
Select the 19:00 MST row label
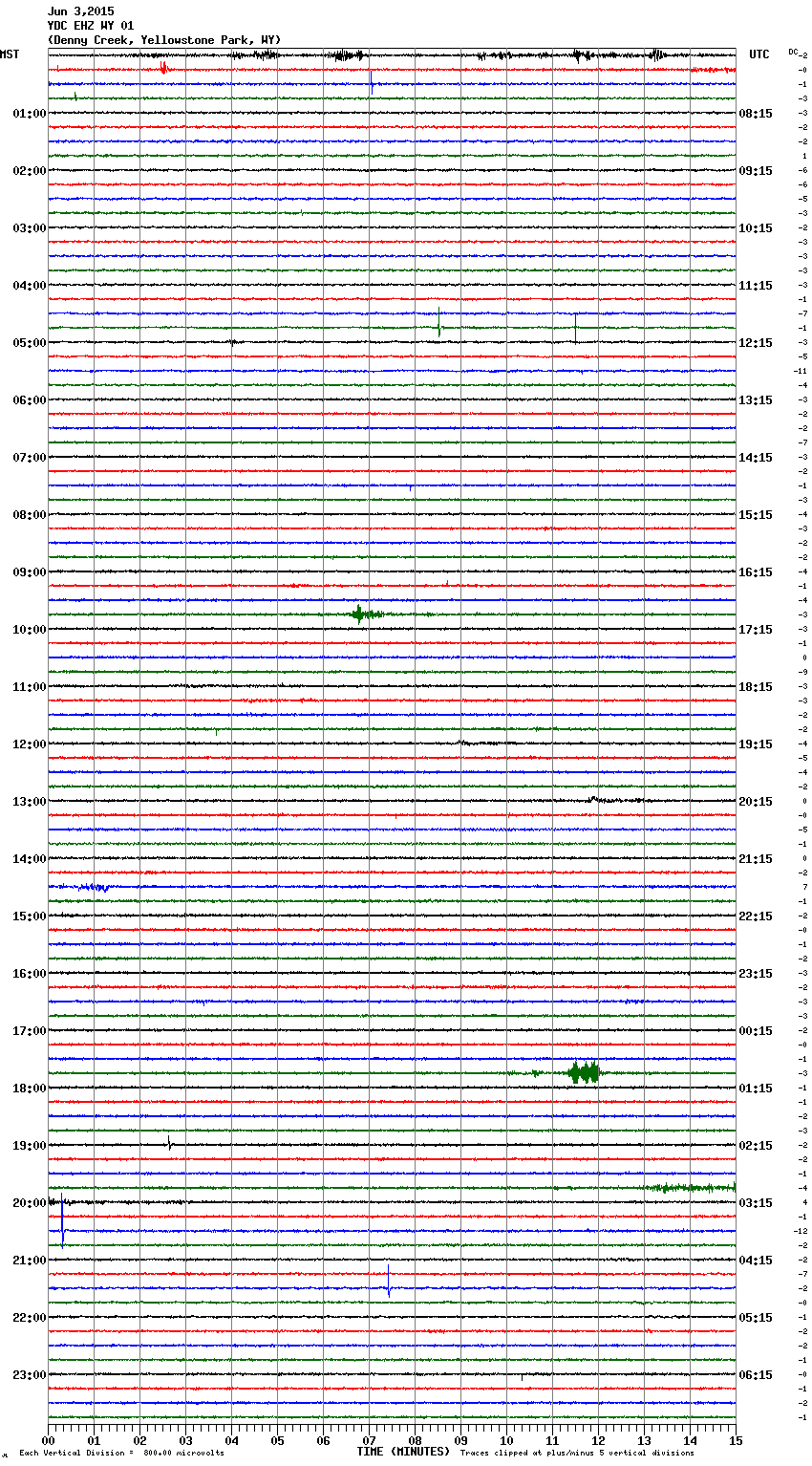tap(30, 1146)
